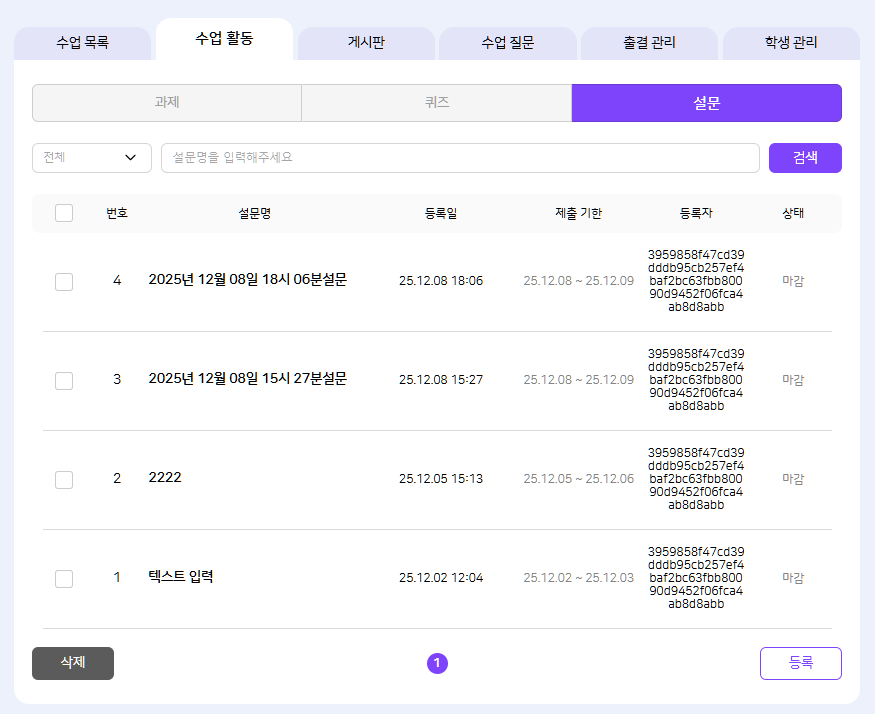Viewport: 875px width, 714px height.
Task: Open the 게시판 tab
Action: [366, 43]
